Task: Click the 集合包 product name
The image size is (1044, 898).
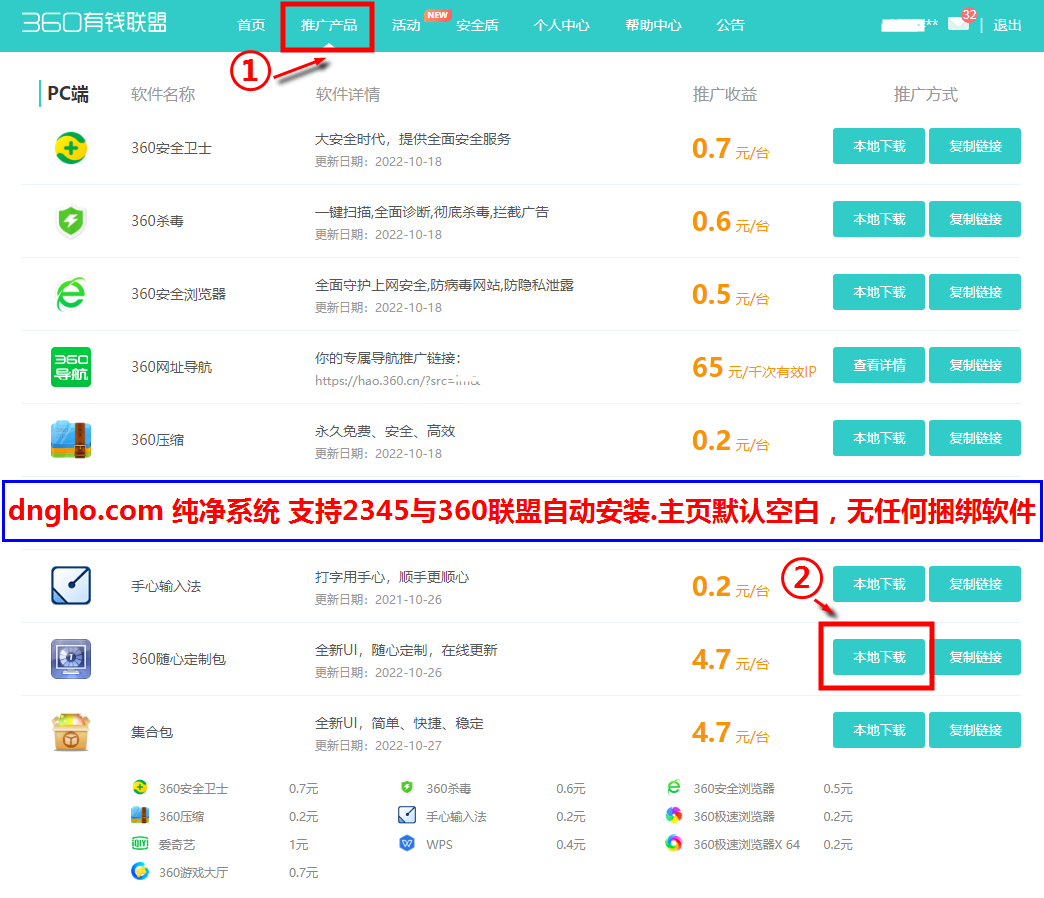Action: point(152,732)
